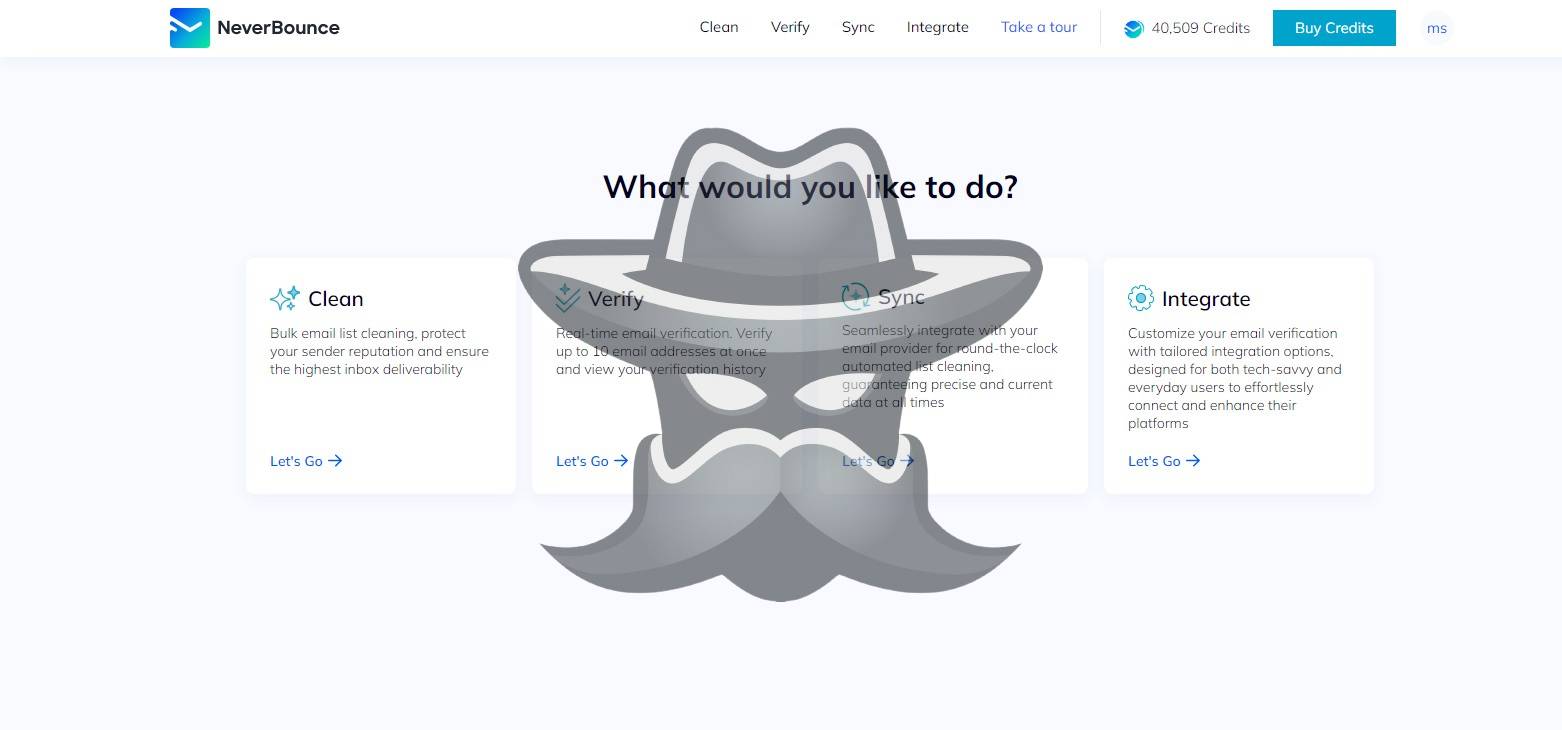Click Let's Go on the Clean card

point(296,461)
